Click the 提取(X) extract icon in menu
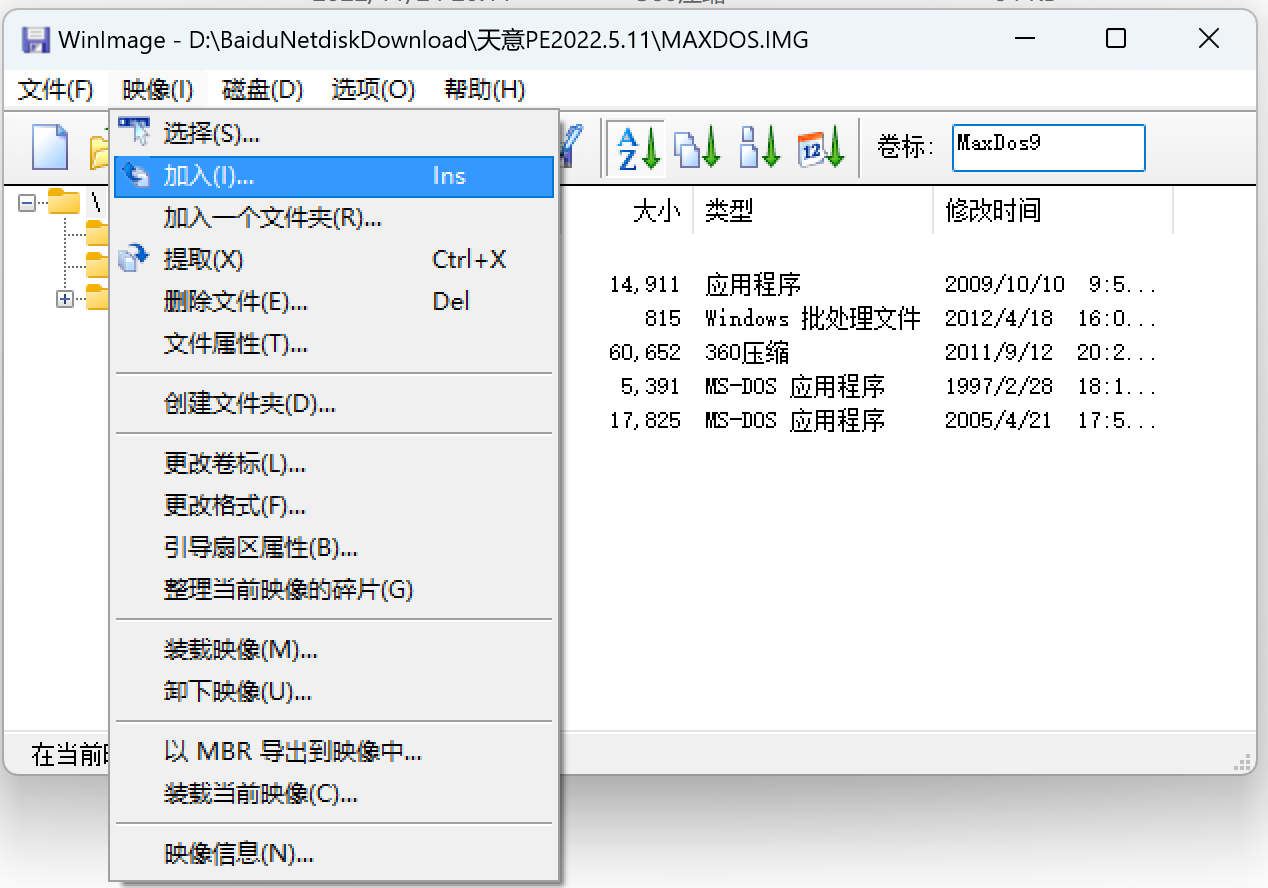 (x=133, y=259)
